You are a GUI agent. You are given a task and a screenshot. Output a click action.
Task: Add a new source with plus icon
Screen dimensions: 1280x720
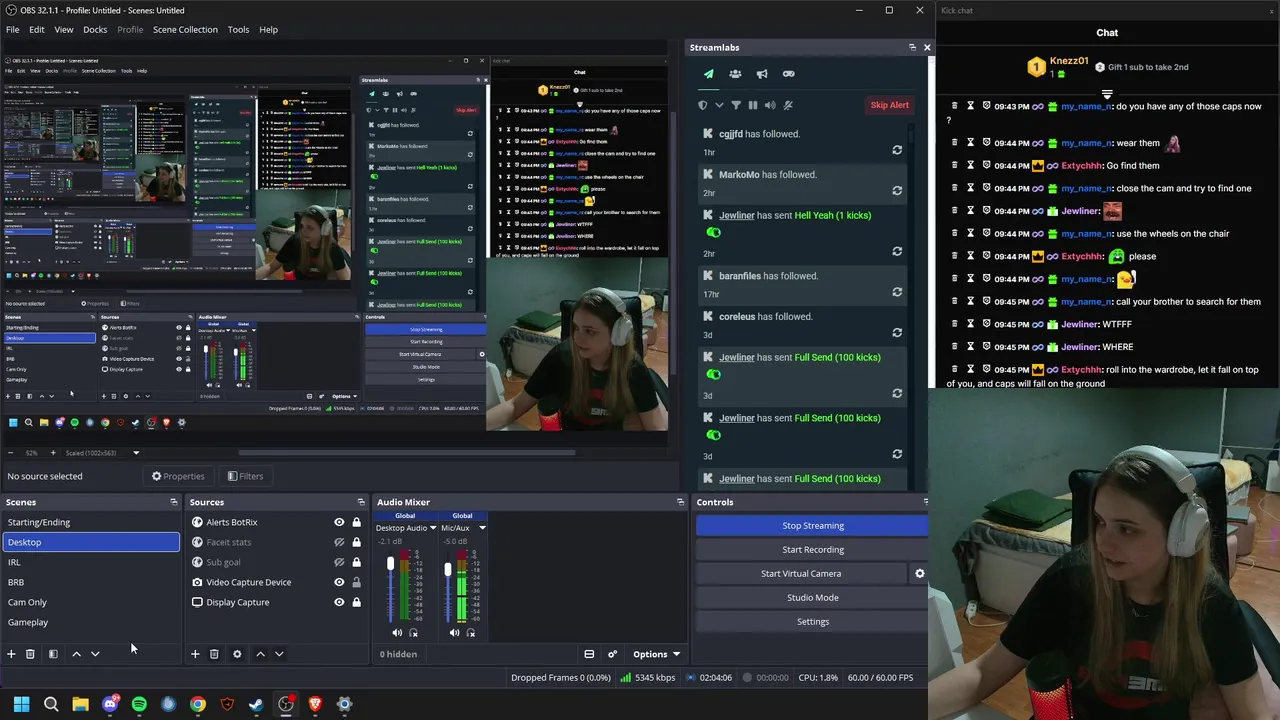coord(195,654)
